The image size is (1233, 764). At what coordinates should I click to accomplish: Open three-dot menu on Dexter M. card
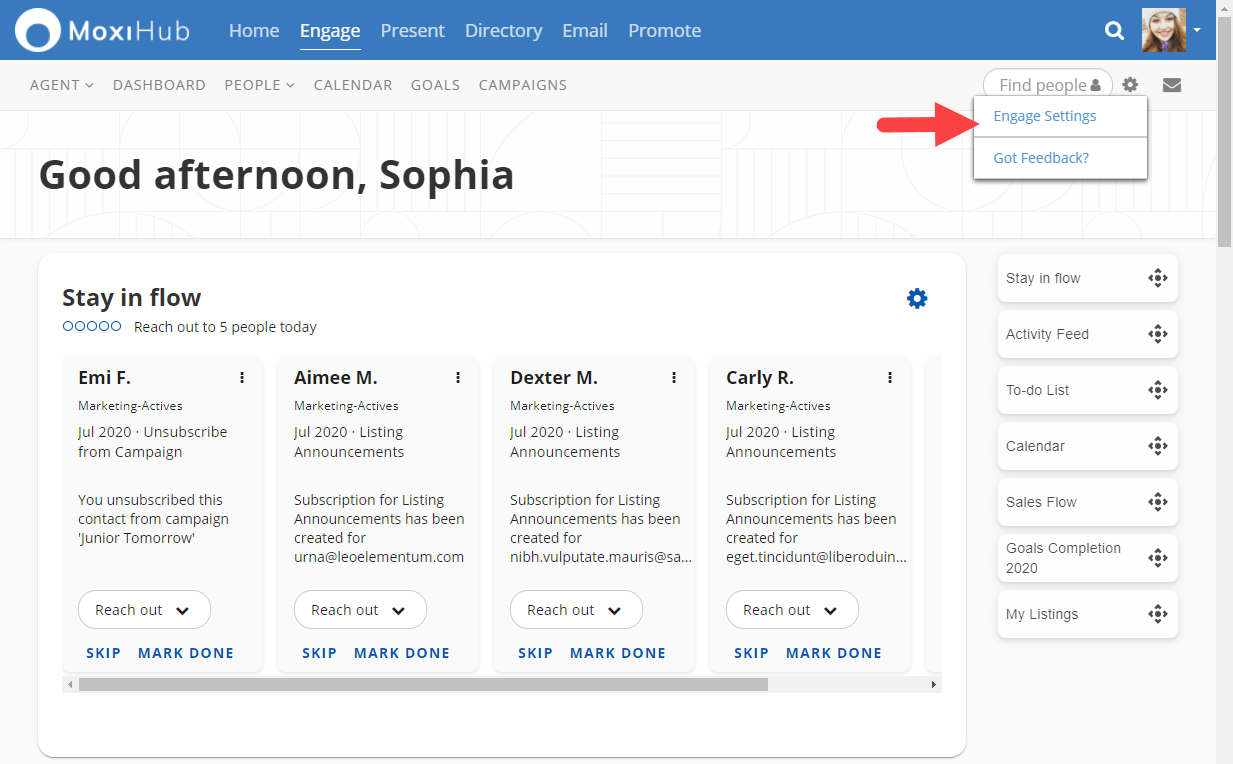click(x=674, y=378)
